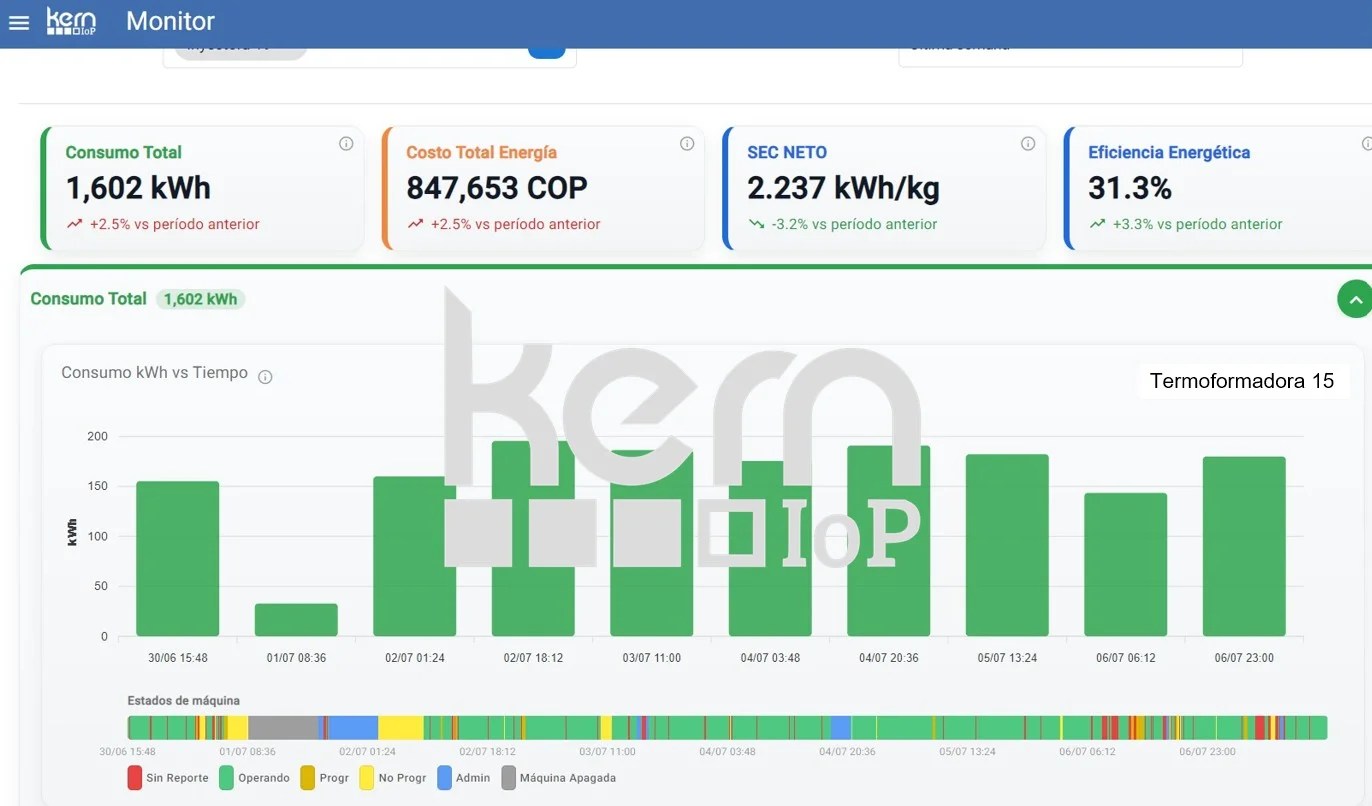Select the short chart bar for 01/07 08:36
Screen dimensions: 1372x806
coord(296,620)
